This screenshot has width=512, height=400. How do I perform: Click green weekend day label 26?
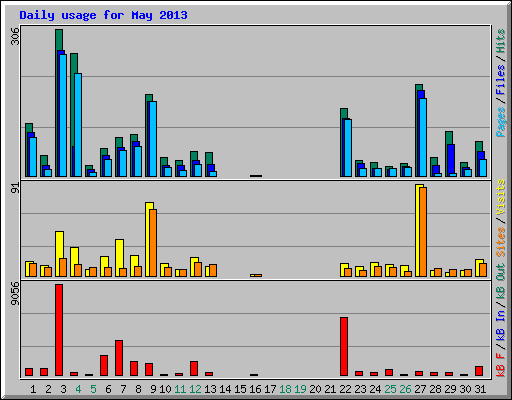(x=405, y=389)
